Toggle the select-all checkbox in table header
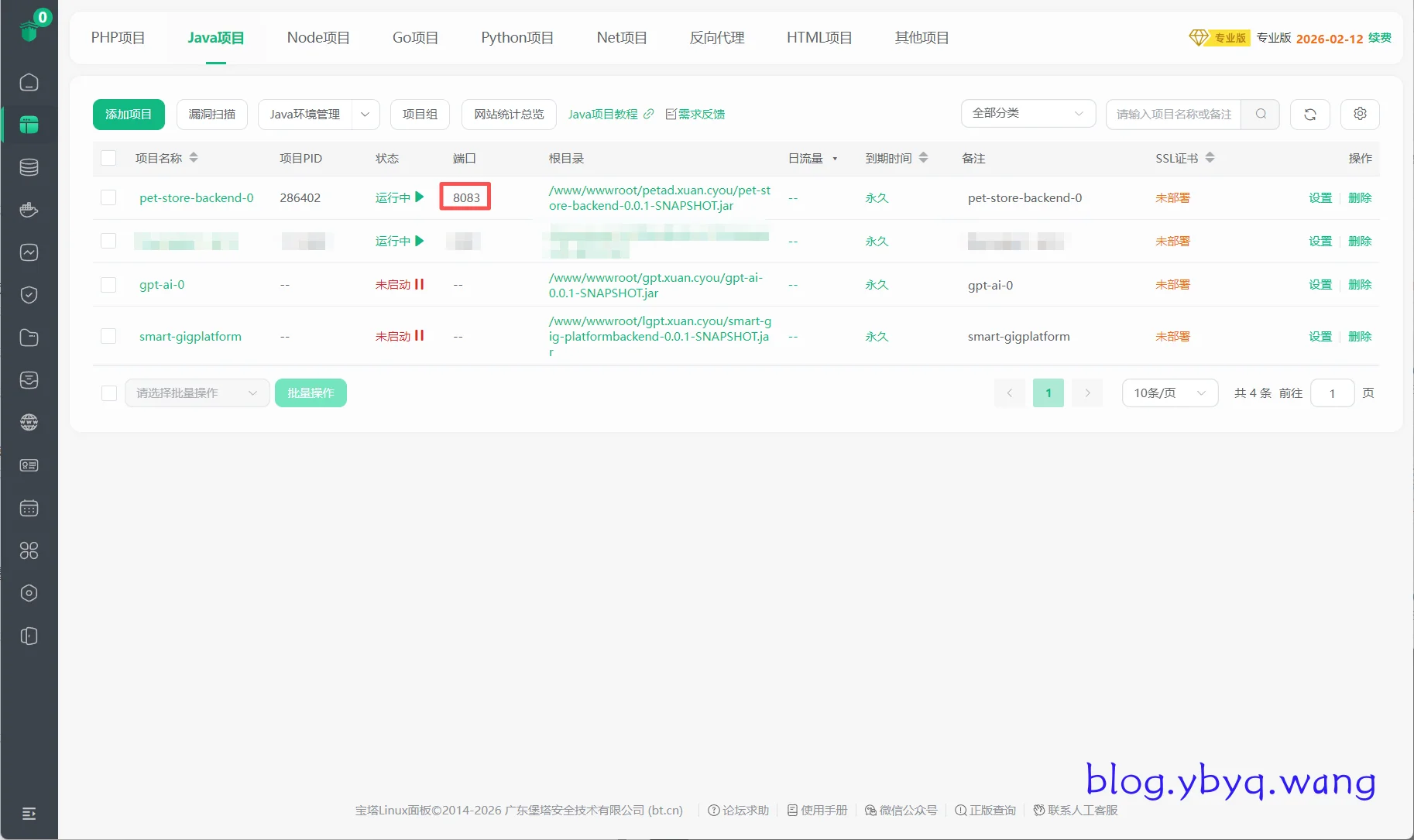This screenshot has width=1414, height=840. pos(108,158)
